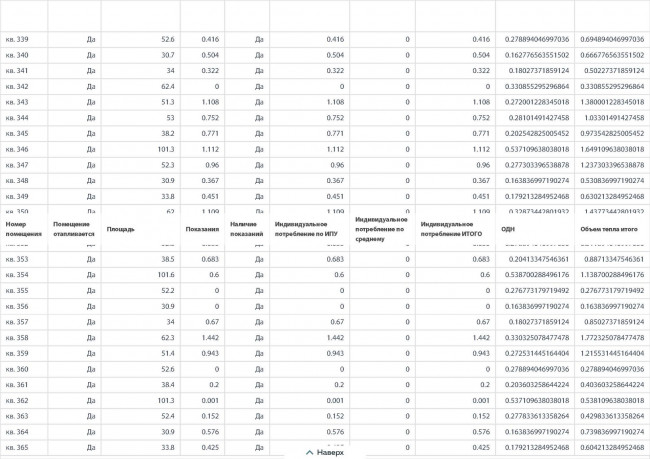
Task: Click ОДН value 0.179213284952468 in кв. 349 row
Action: click(x=537, y=197)
